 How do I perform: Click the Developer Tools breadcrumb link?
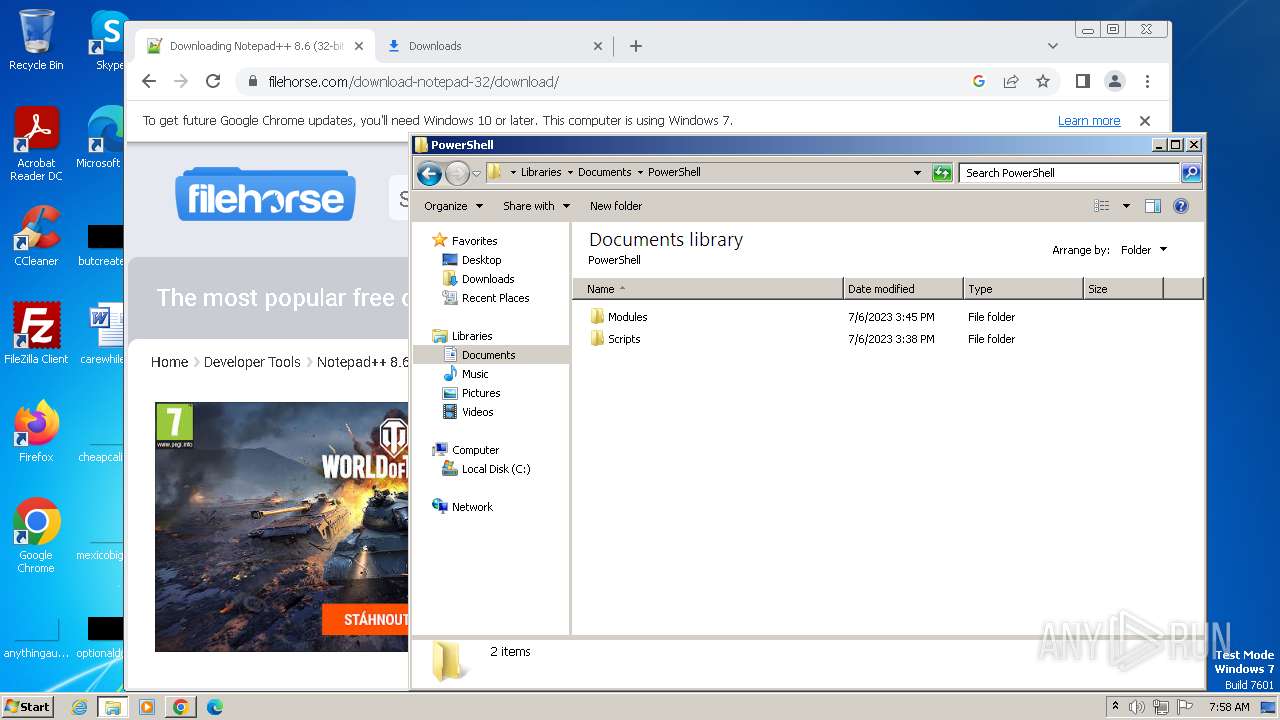[x=252, y=362]
